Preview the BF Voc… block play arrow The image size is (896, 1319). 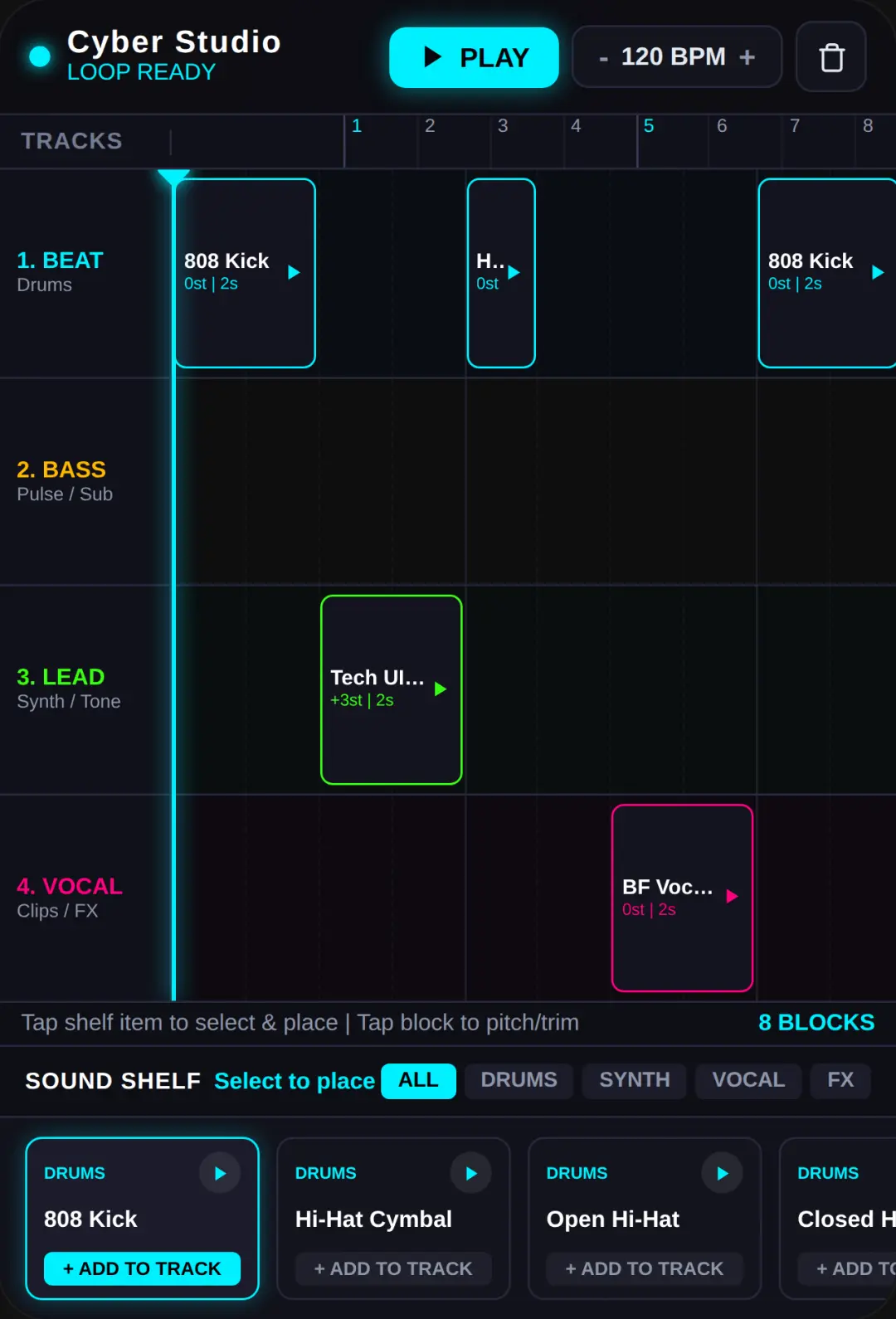(732, 896)
